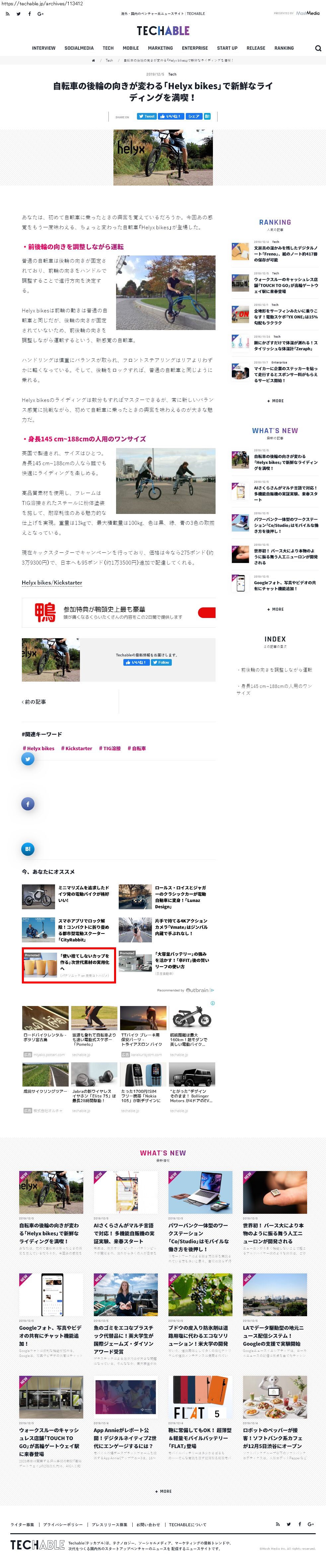This screenshot has width=326, height=1568.
Task: Click the home icon in breadcrumb
Action: pos(93,60)
